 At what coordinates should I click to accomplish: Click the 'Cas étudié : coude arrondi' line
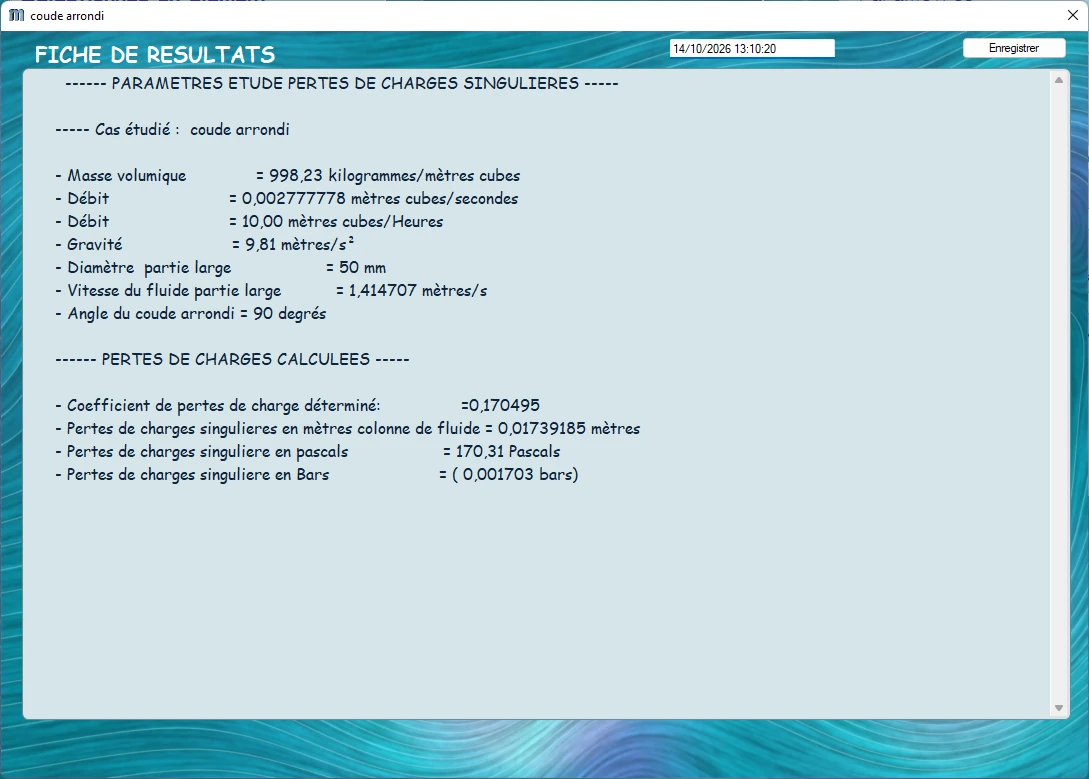[x=172, y=130]
